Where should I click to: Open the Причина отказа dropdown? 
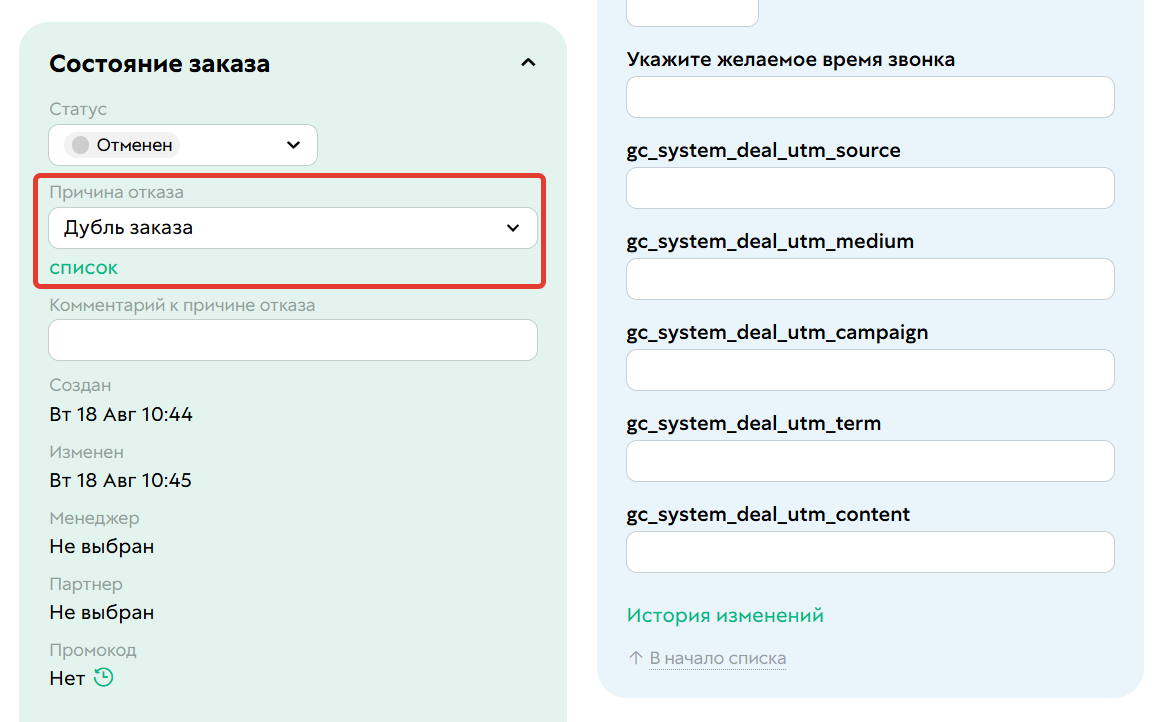pyautogui.click(x=292, y=228)
